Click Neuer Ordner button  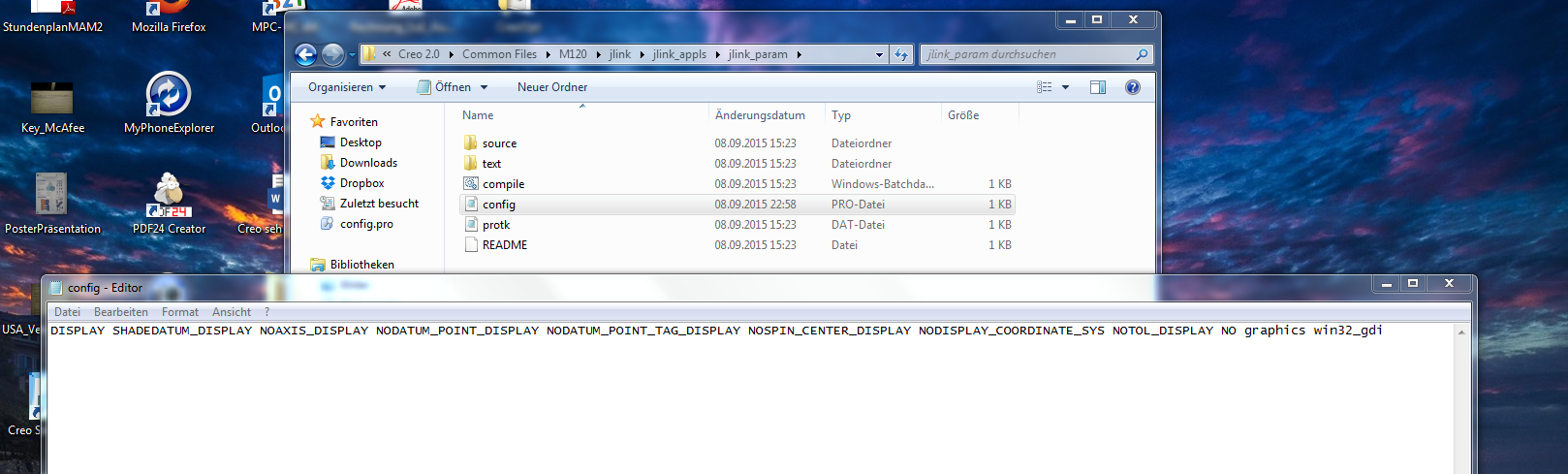click(552, 87)
